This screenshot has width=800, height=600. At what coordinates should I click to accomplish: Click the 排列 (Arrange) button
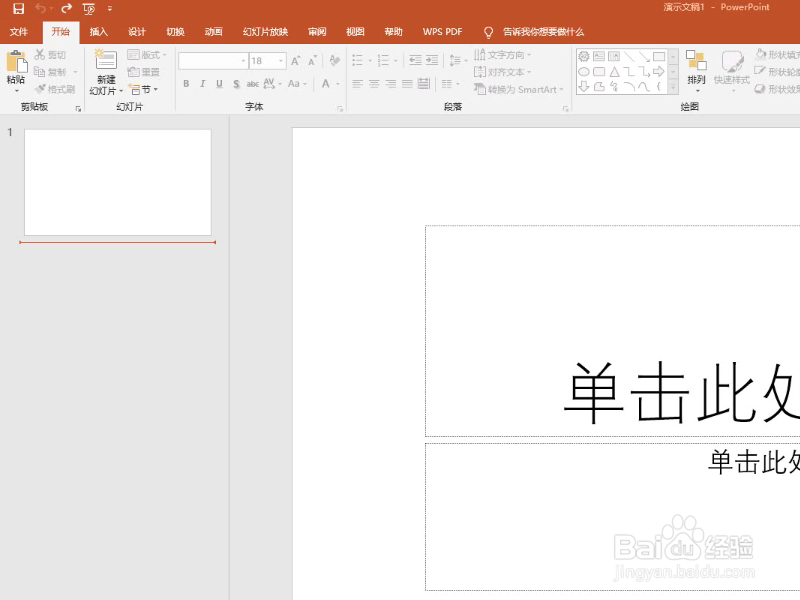(696, 70)
